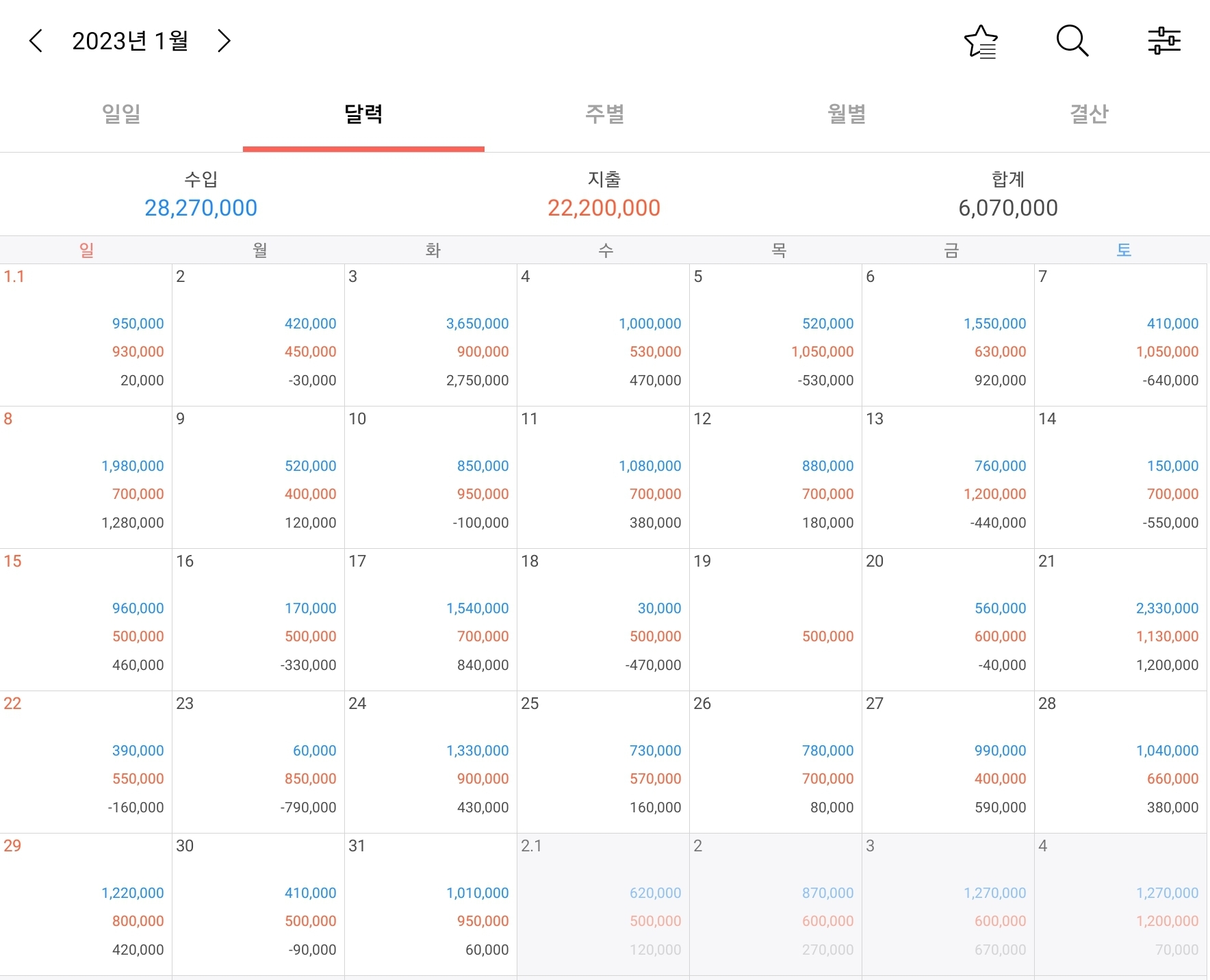
Task: Click income 30,000 on day 18
Action: point(660,608)
